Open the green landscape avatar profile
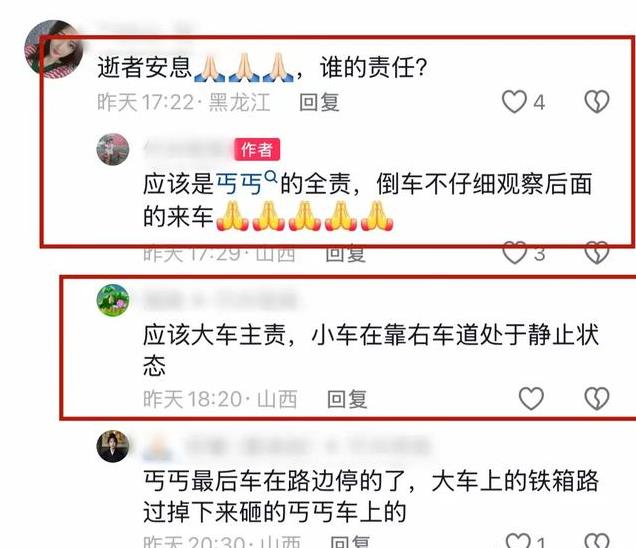 [113, 301]
